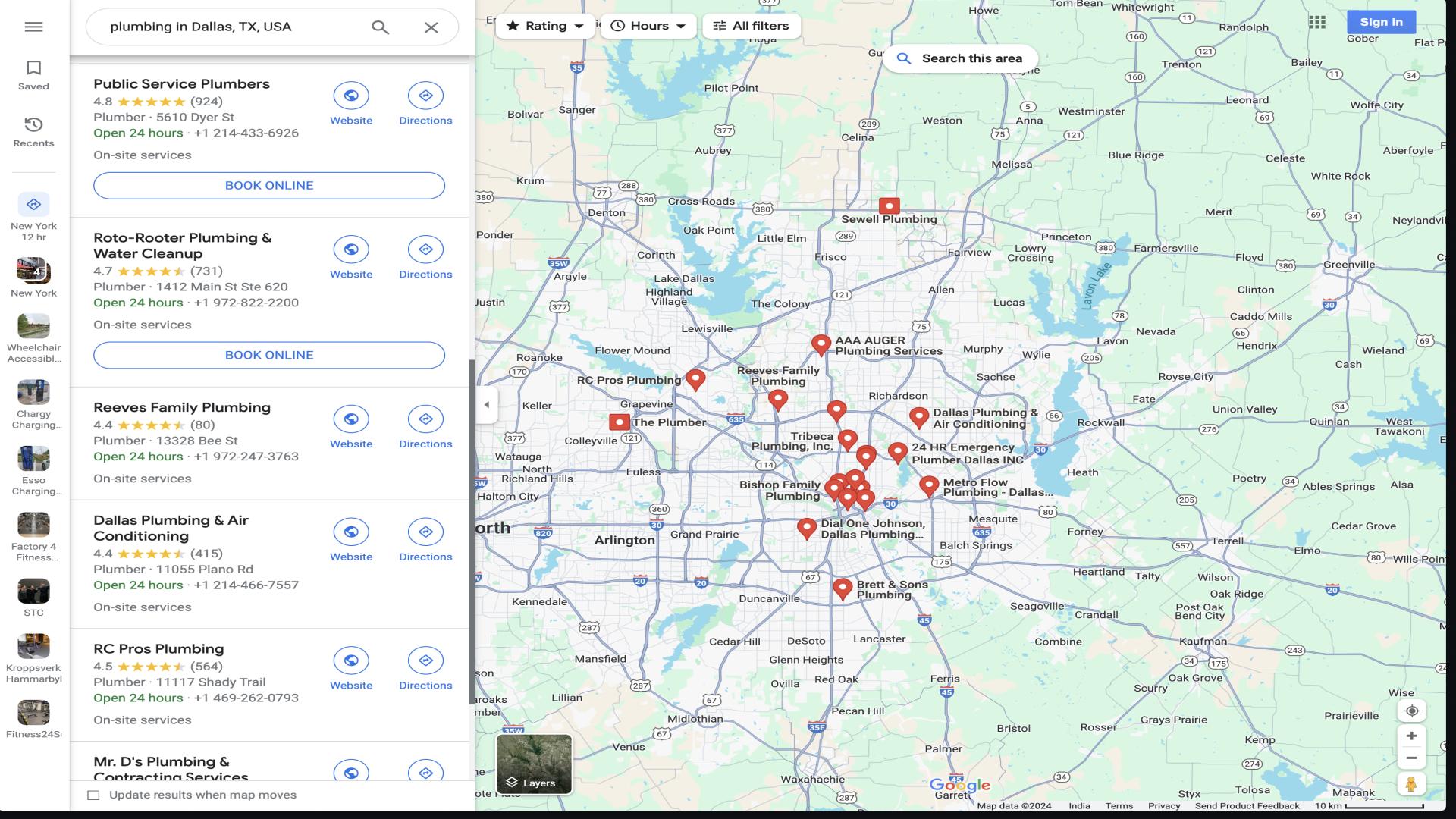Enable Update results when map moves

(x=93, y=795)
